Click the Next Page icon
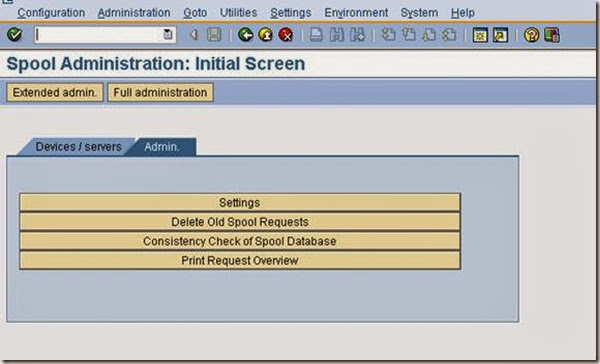The height and width of the screenshot is (364, 600). pyautogui.click(x=429, y=35)
